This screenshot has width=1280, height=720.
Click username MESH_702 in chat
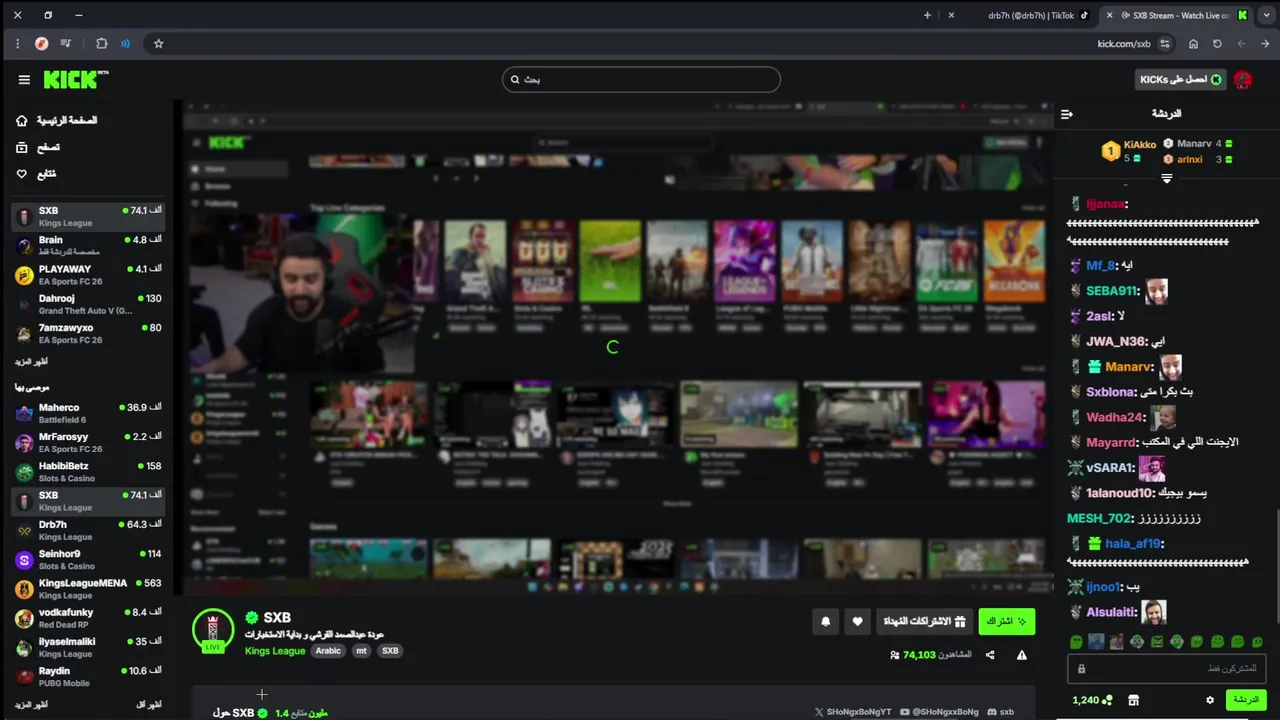click(1099, 518)
